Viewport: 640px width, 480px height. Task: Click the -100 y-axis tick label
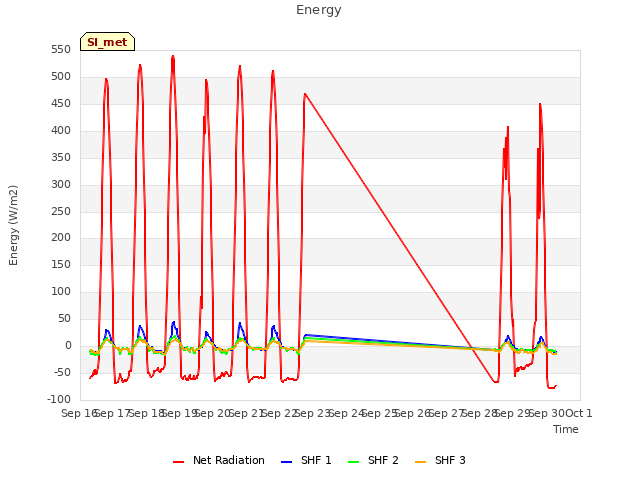[x=59, y=399]
